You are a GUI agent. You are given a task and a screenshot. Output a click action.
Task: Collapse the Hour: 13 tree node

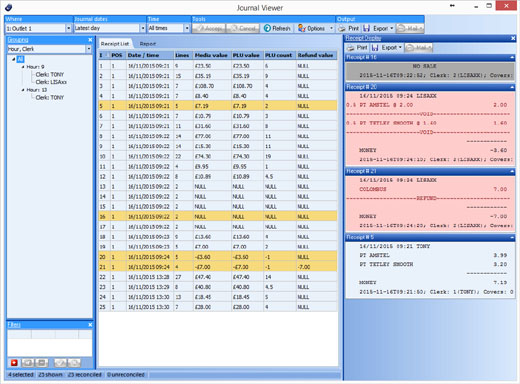pyautogui.click(x=23, y=90)
